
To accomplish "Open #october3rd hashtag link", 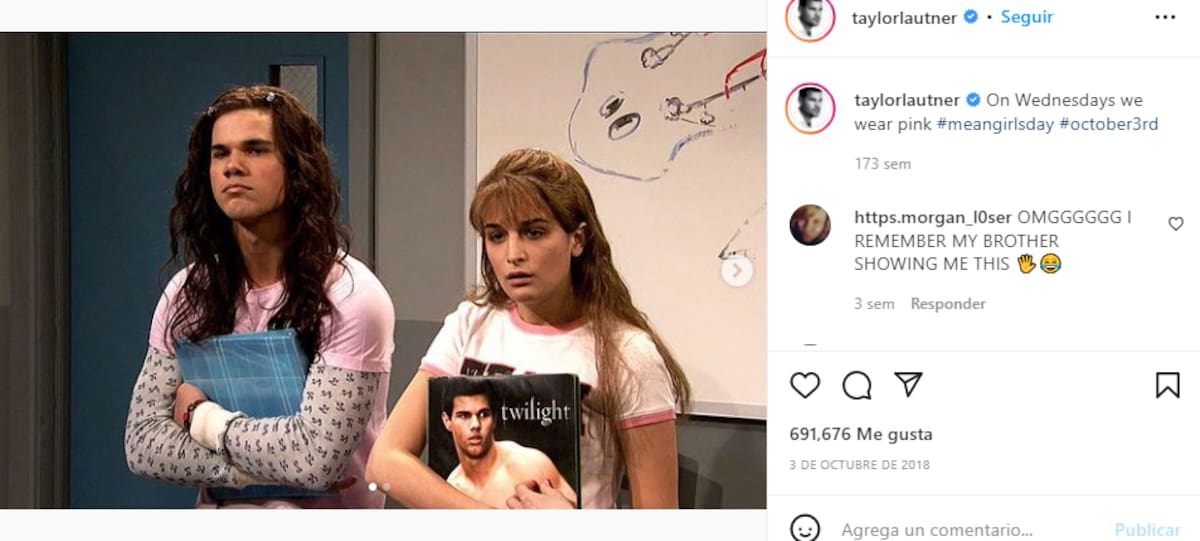I will [1105, 124].
